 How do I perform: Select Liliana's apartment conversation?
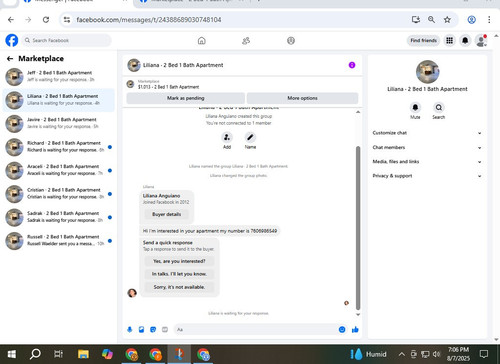[x=58, y=100]
